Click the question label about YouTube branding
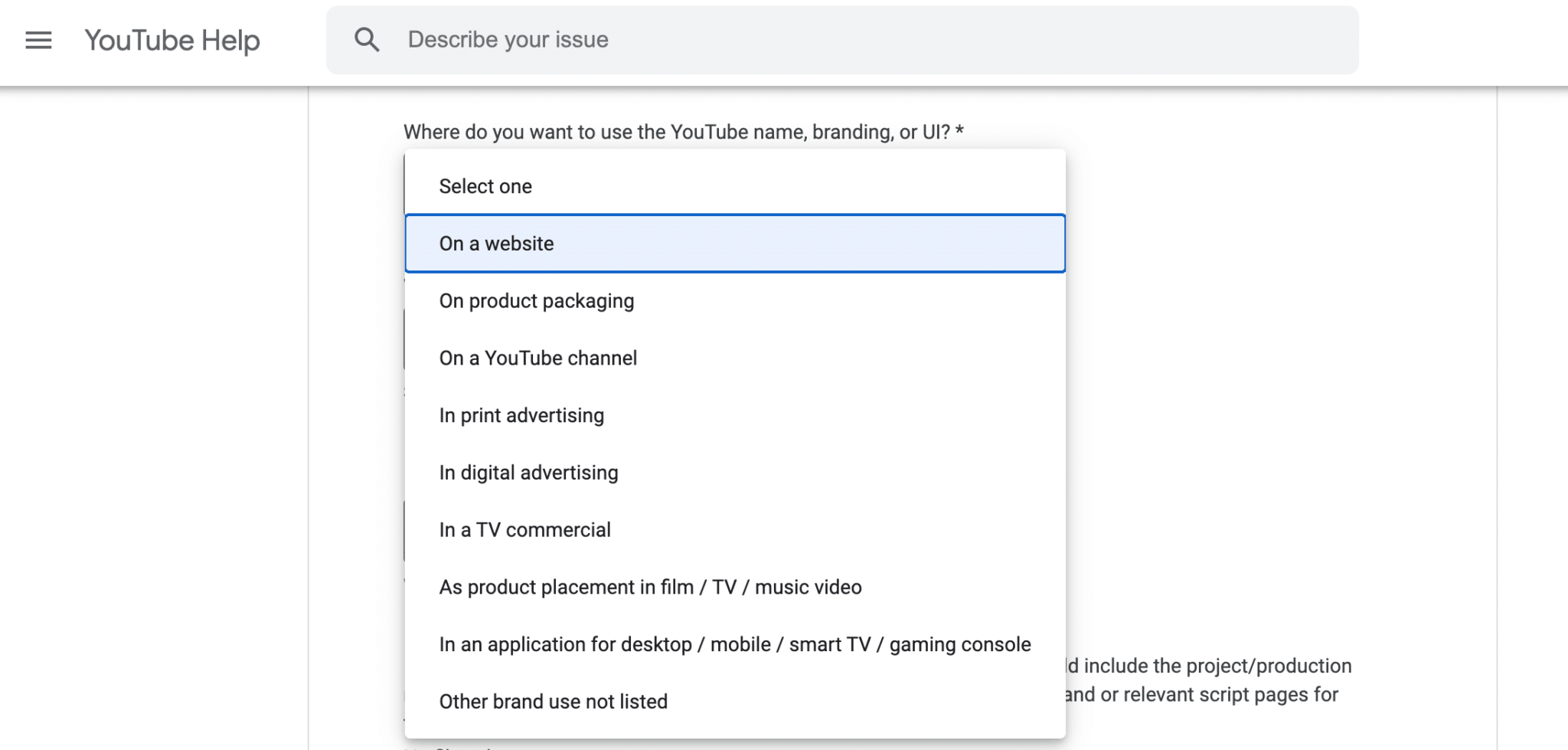 pyautogui.click(x=684, y=132)
